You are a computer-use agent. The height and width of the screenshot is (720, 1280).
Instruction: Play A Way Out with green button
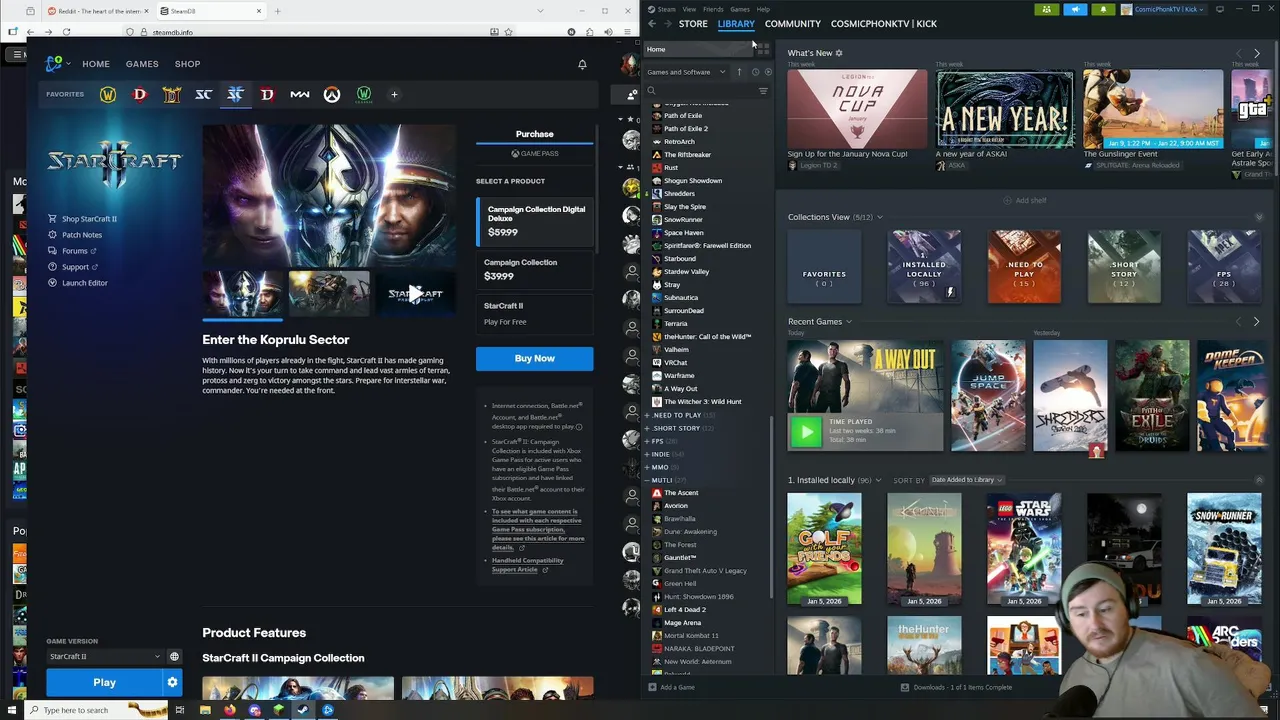tap(806, 431)
